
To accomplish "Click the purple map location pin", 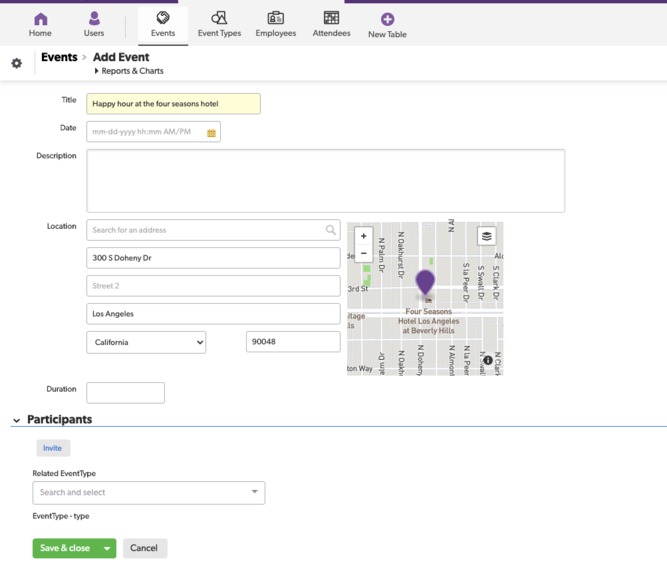I will (x=425, y=282).
